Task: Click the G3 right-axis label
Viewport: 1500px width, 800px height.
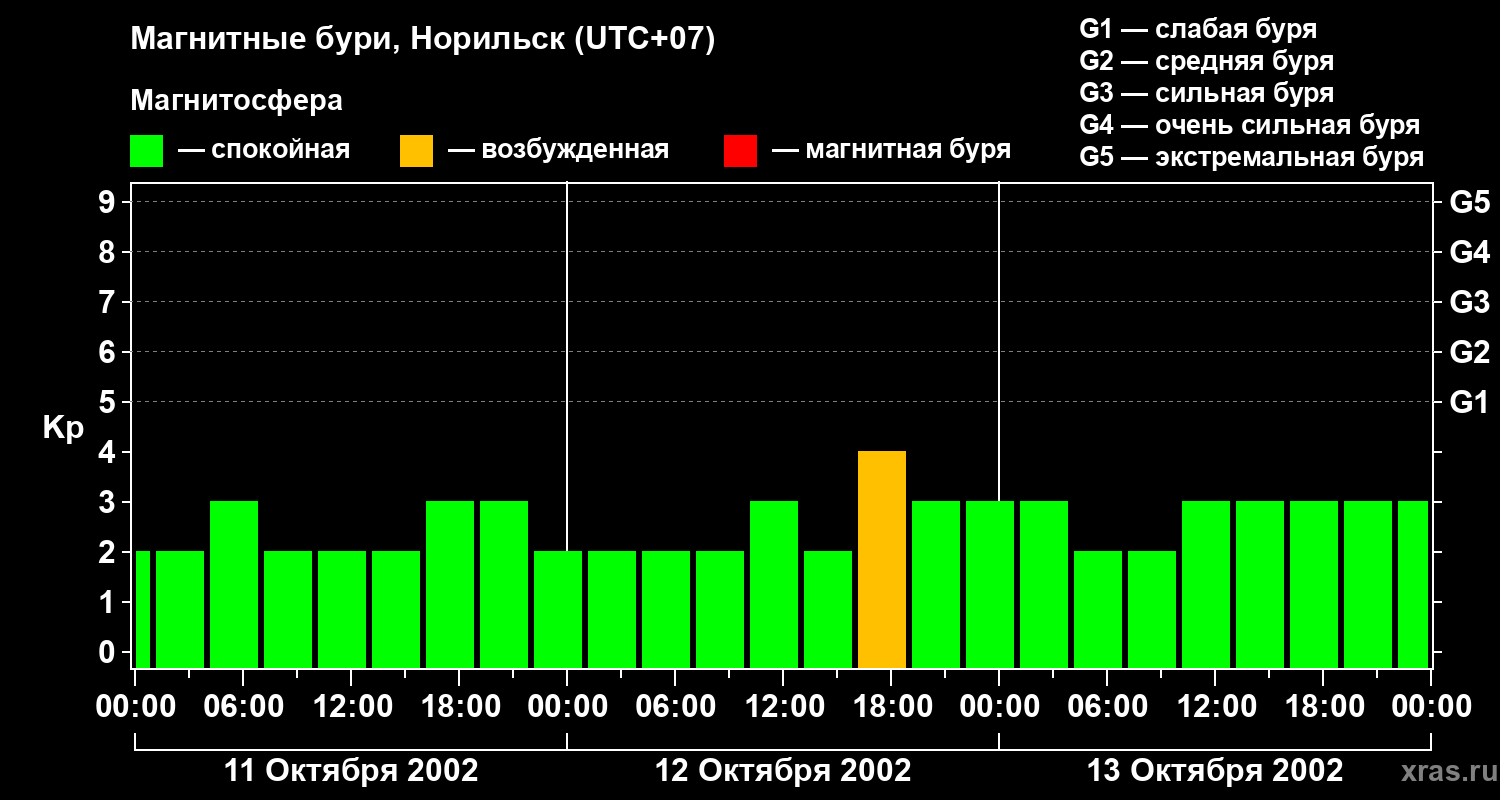Action: pos(1470,303)
